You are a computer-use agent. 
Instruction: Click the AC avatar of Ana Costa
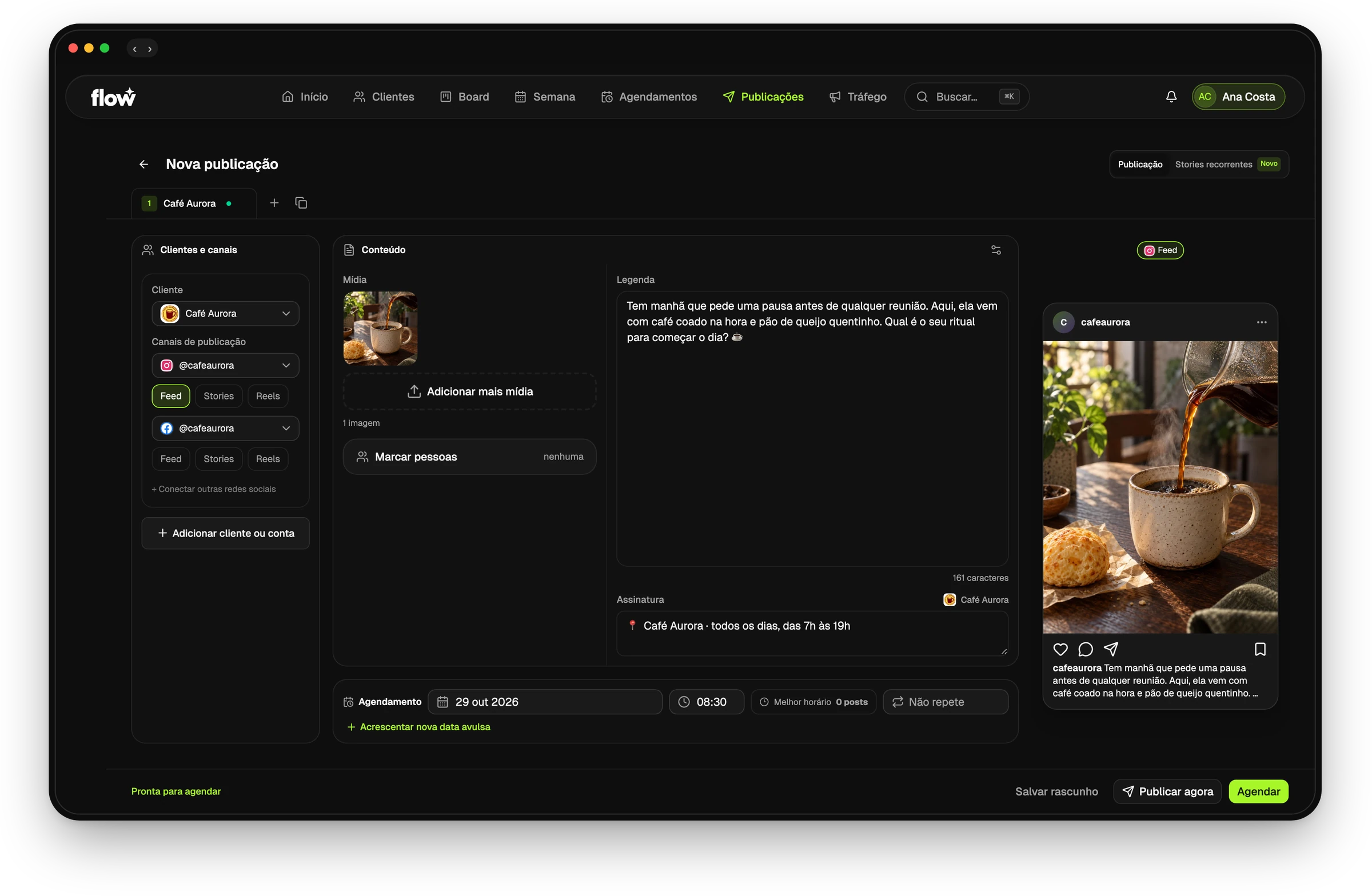(1205, 97)
